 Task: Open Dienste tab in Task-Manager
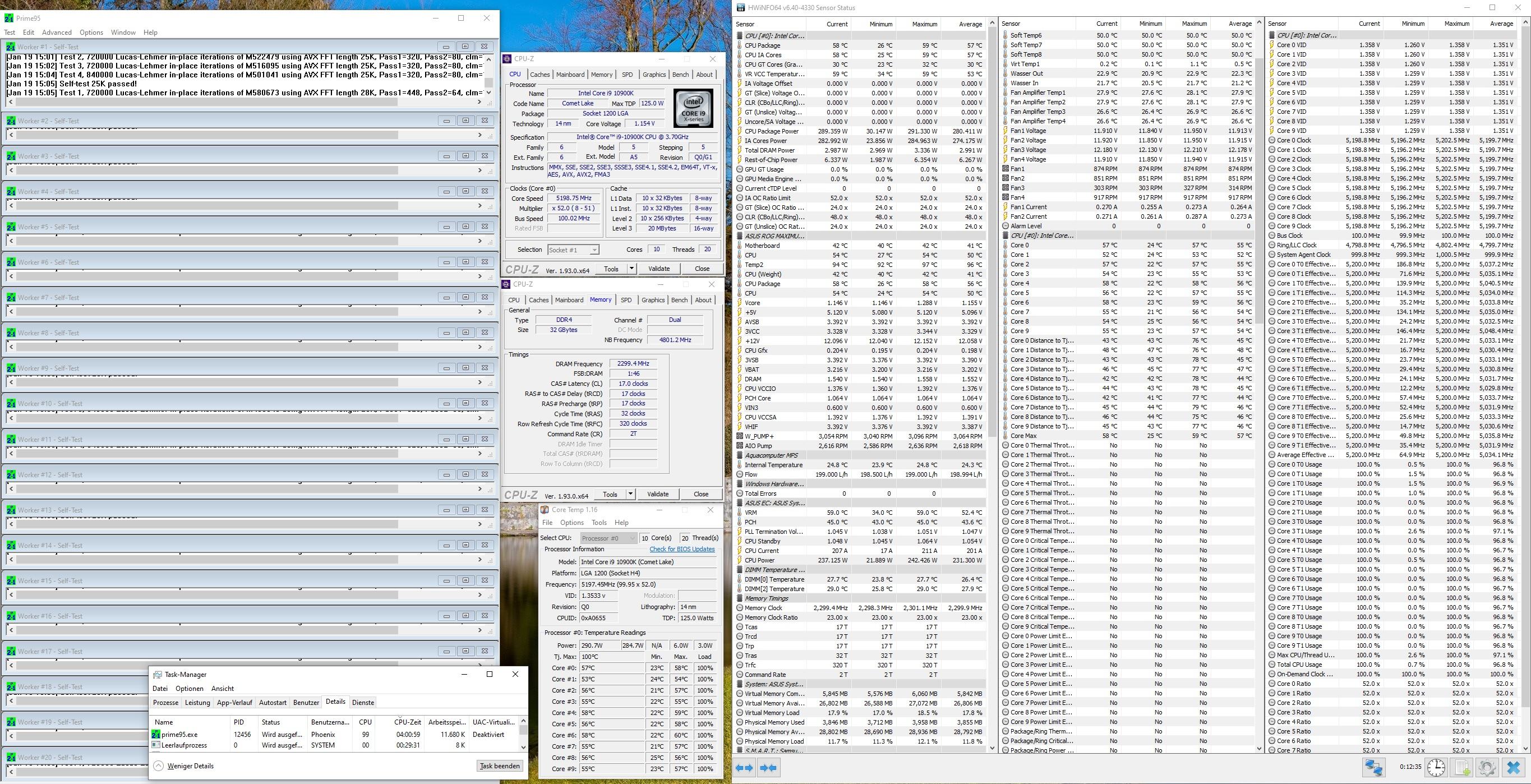pyautogui.click(x=363, y=703)
